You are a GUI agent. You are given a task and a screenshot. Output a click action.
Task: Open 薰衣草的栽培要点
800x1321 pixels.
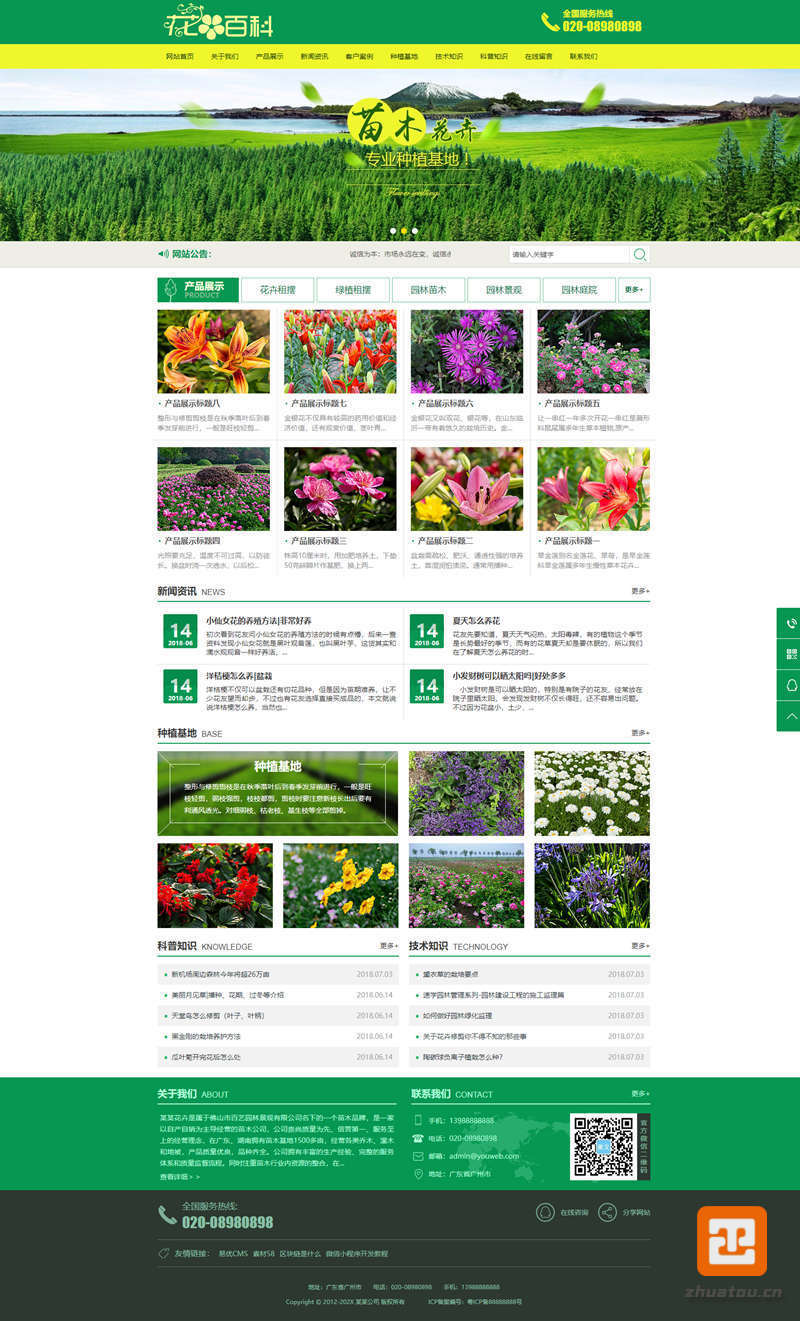pos(450,974)
